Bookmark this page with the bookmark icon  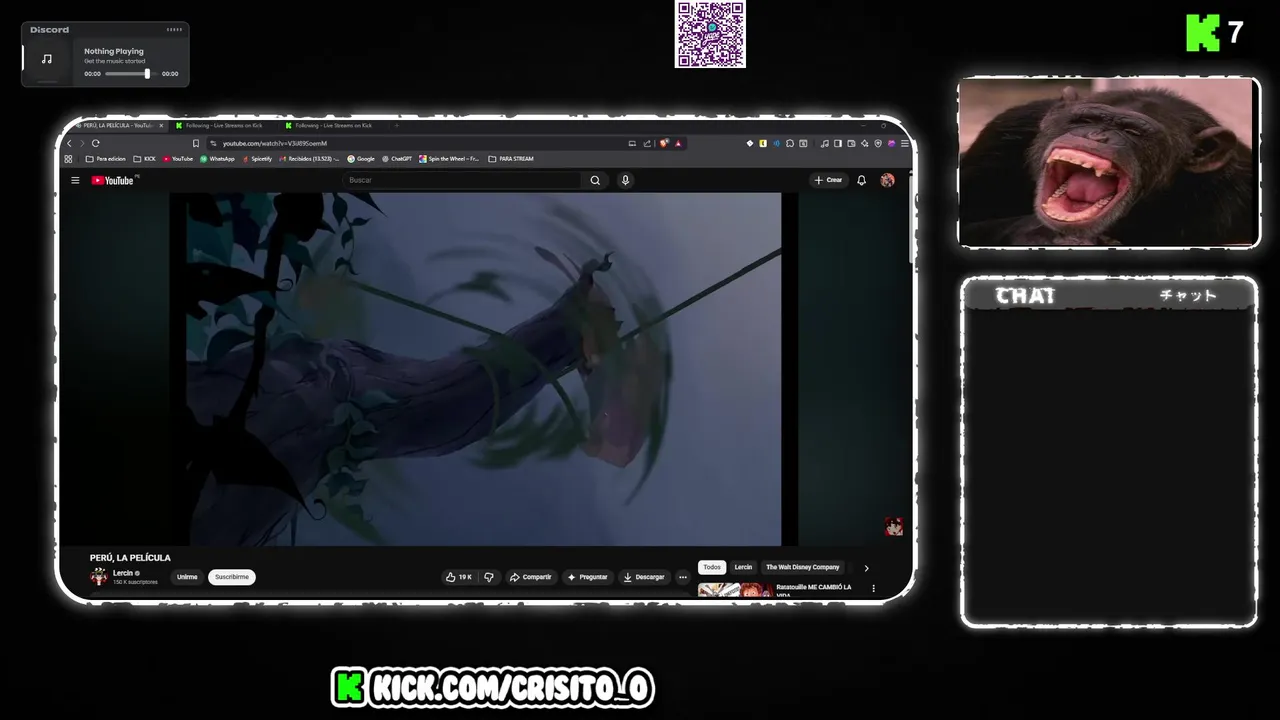196,143
